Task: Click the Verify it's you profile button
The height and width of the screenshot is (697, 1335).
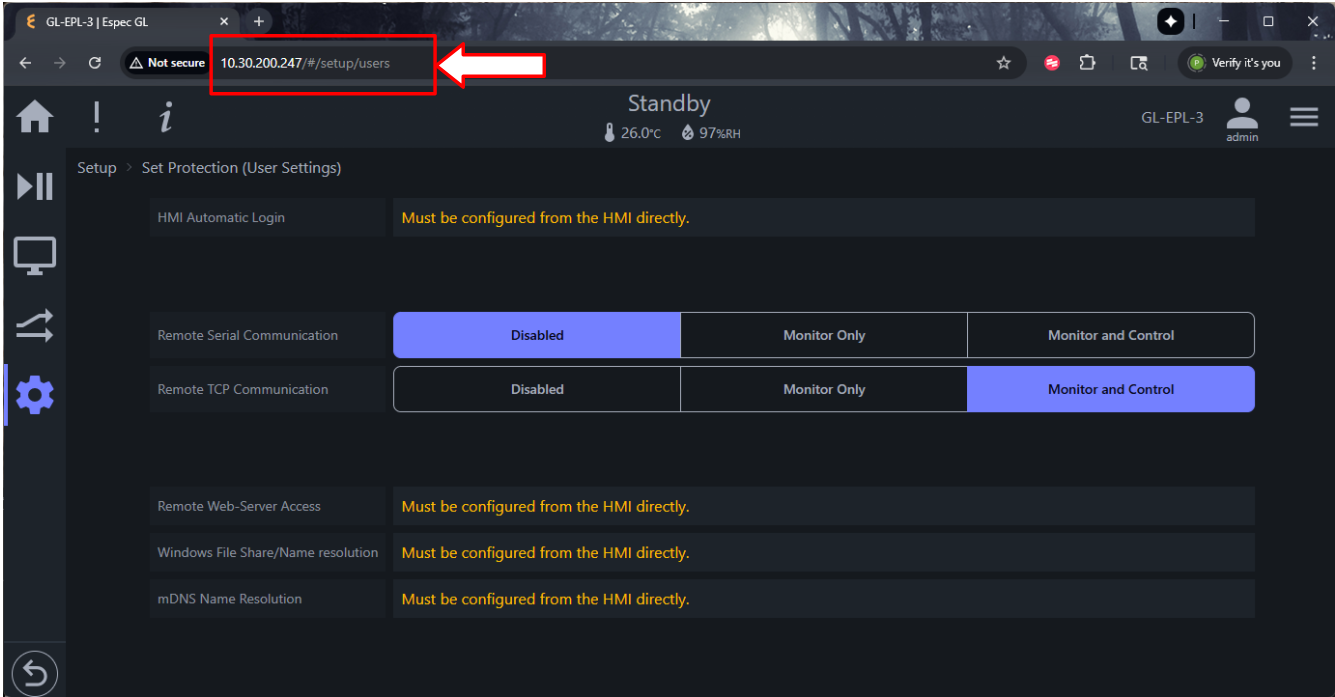Action: (x=1235, y=63)
